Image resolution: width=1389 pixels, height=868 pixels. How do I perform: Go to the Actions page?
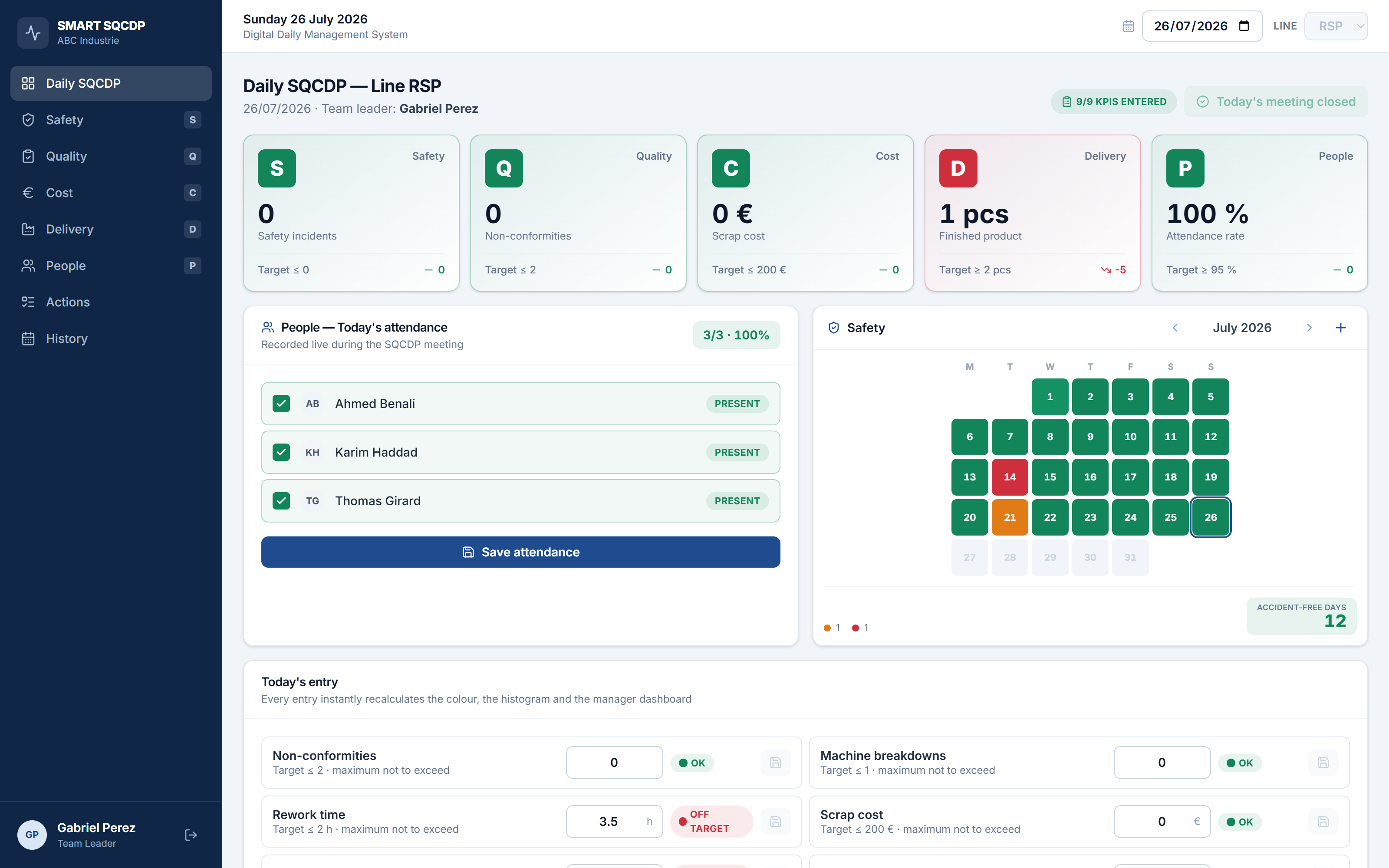click(x=111, y=302)
